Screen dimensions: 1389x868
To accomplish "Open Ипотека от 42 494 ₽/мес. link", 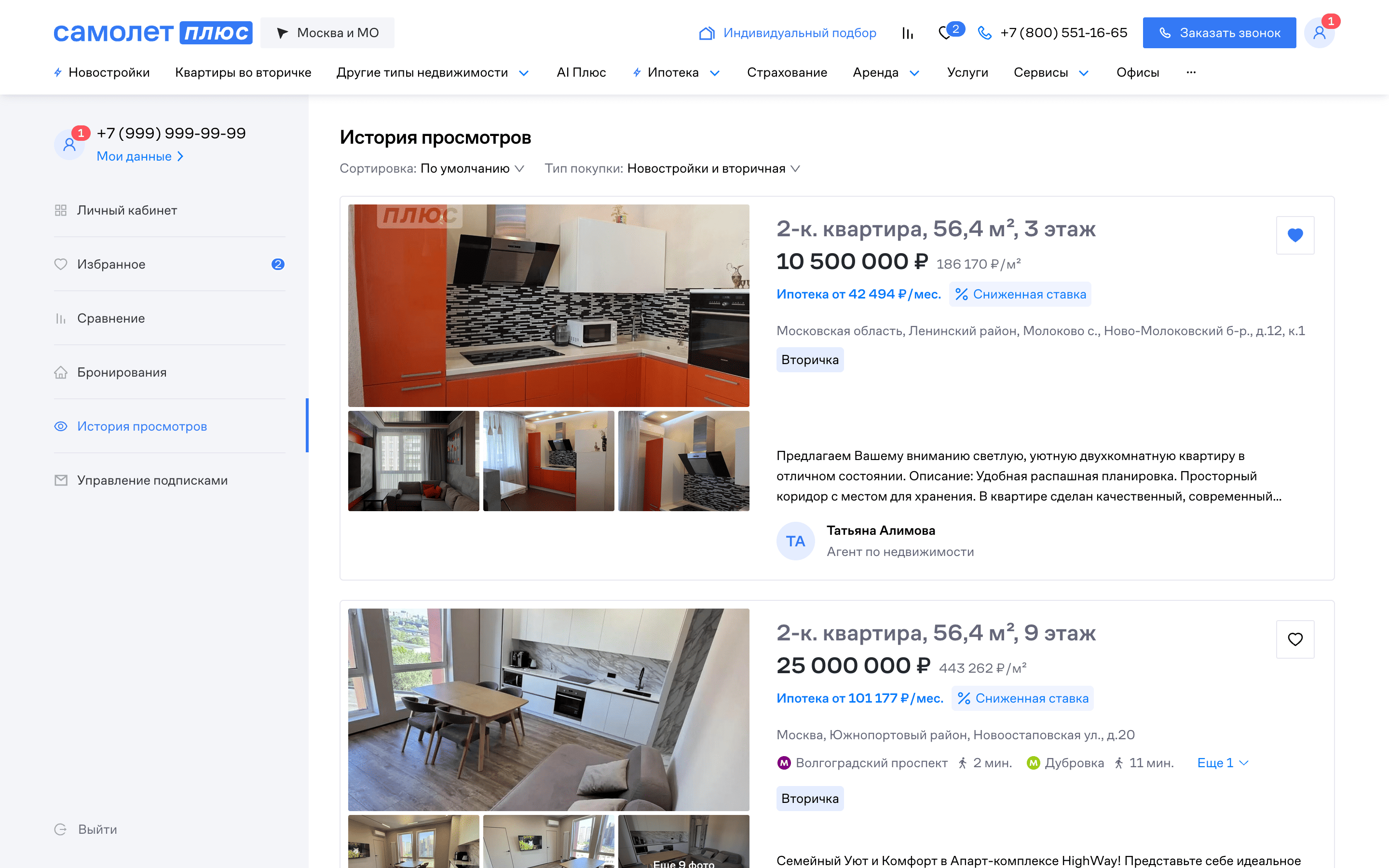I will [858, 294].
